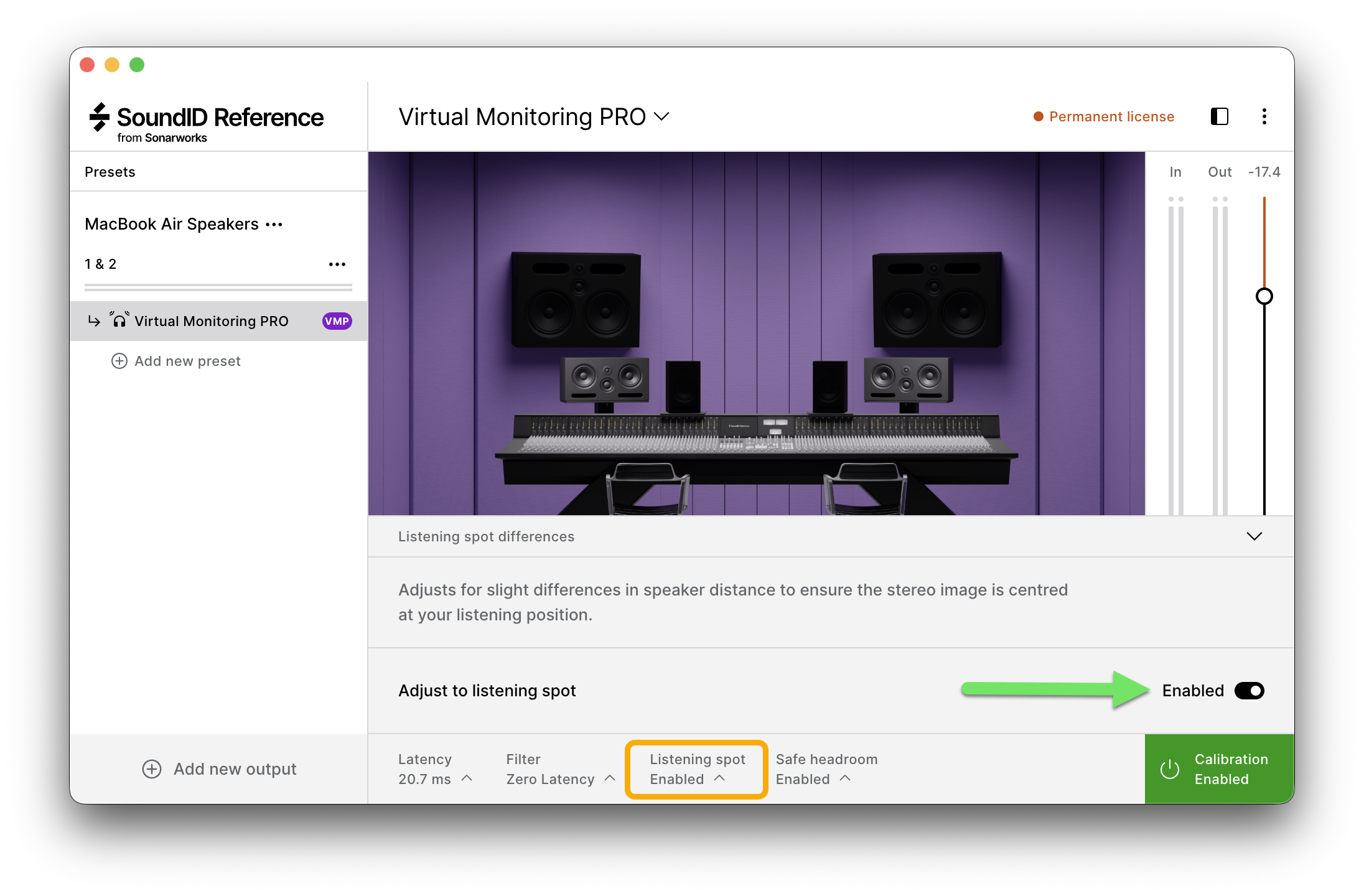This screenshot has height=896, width=1364.
Task: Click the Adjusts for slight differences description
Action: [x=733, y=602]
